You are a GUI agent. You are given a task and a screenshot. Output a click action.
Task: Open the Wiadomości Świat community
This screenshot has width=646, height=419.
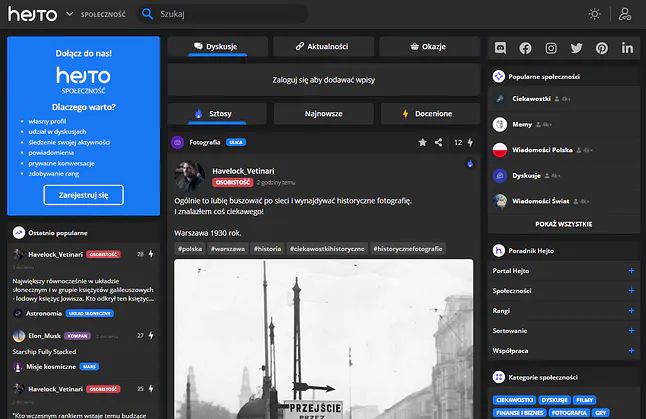coord(541,201)
